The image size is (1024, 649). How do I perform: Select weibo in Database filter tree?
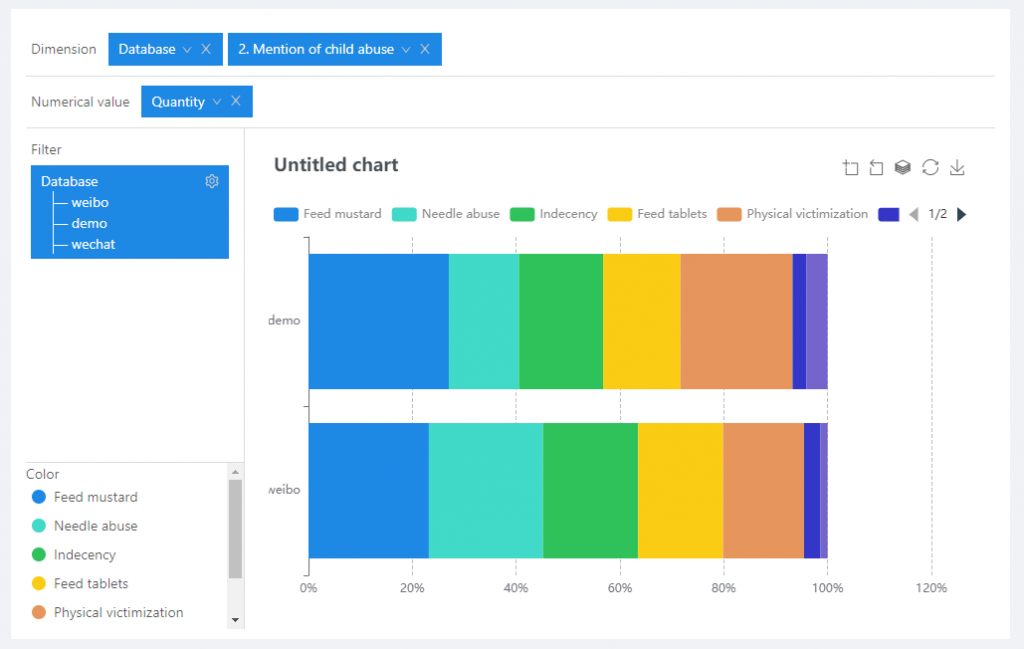[x=90, y=202]
